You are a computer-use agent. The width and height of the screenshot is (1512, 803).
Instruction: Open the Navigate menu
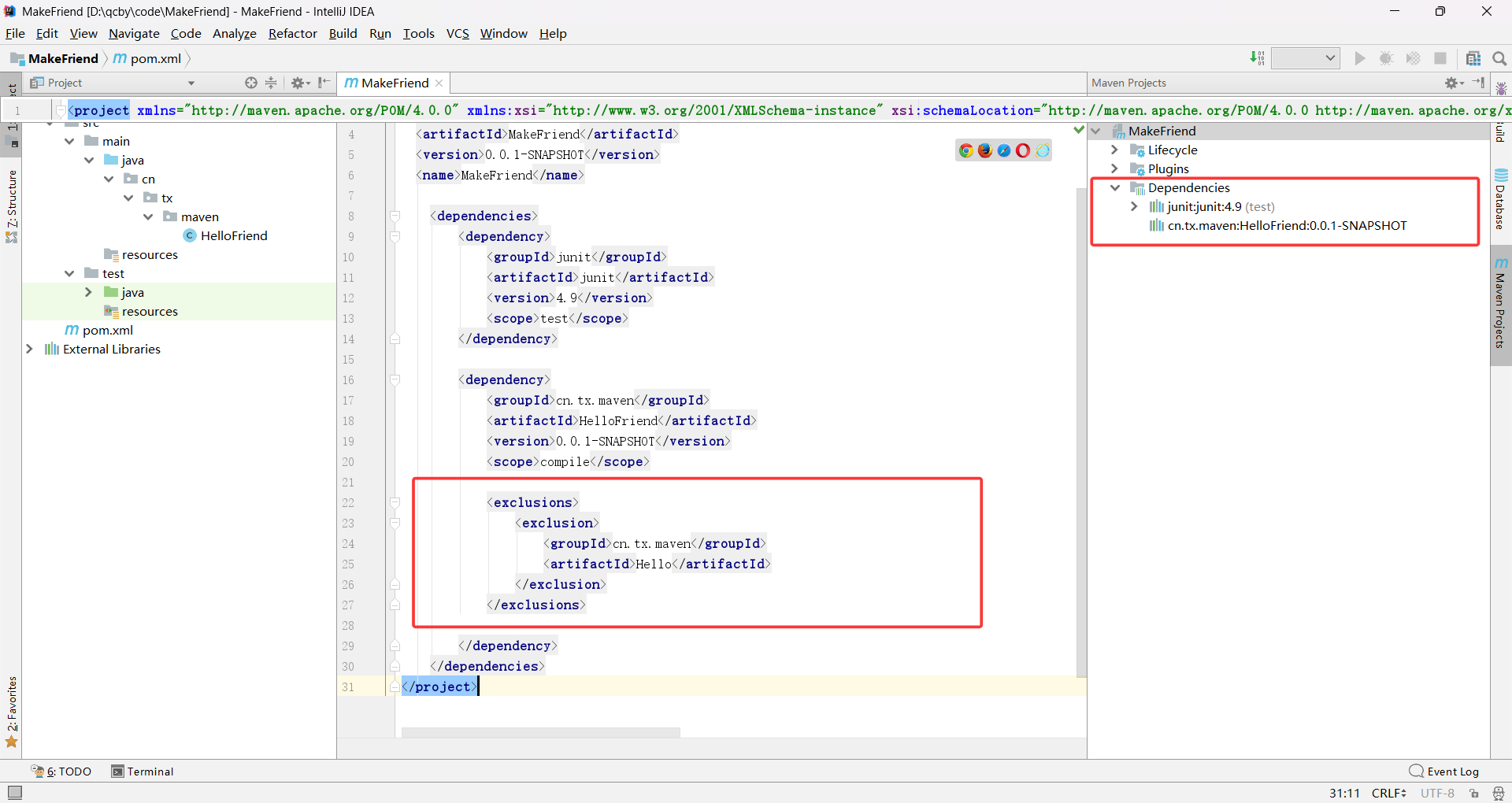click(x=134, y=33)
